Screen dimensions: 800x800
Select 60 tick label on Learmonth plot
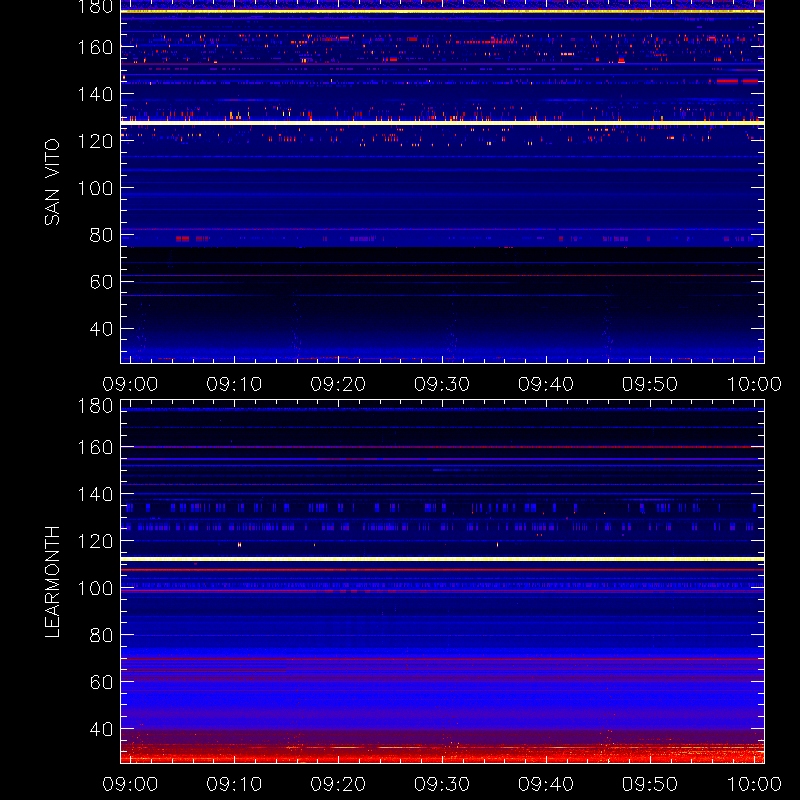101,682
